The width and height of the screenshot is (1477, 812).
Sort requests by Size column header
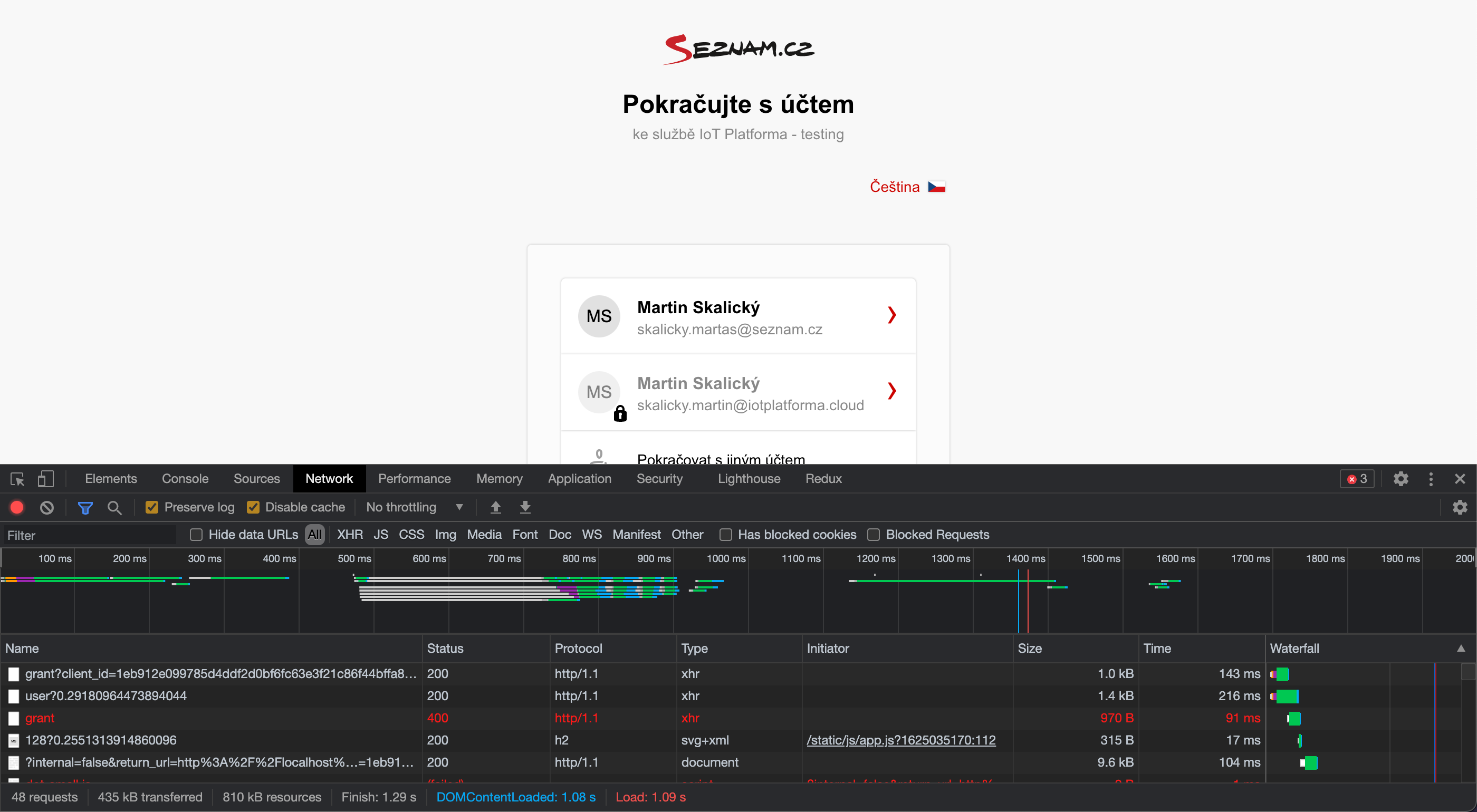click(1075, 649)
